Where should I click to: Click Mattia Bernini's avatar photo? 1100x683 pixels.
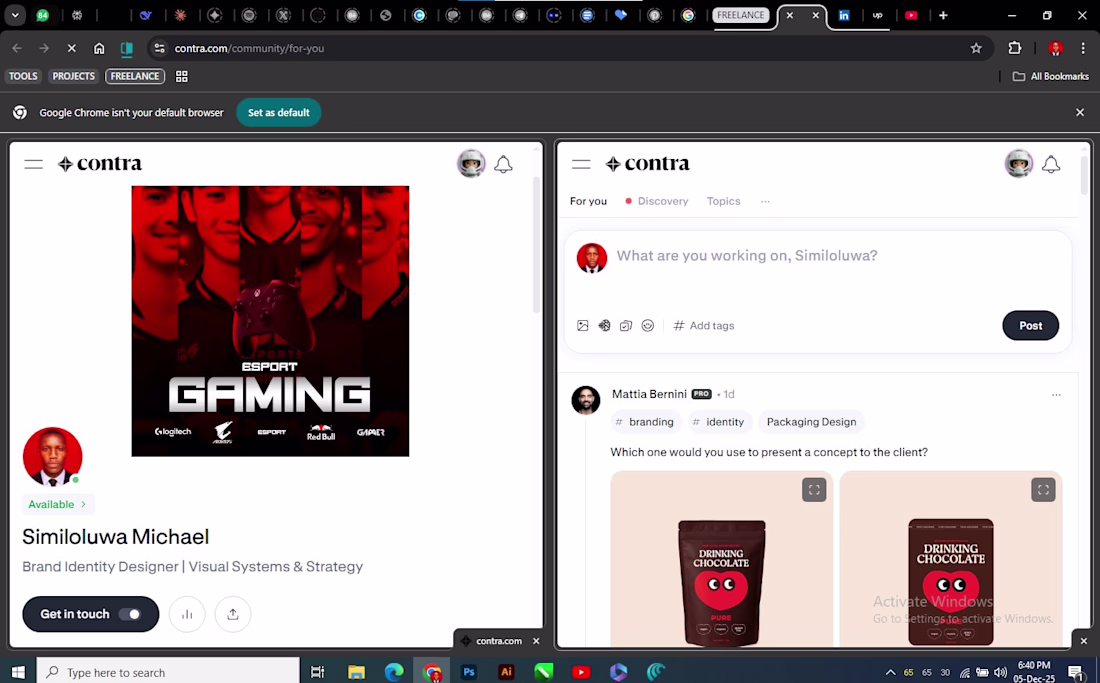coord(586,400)
